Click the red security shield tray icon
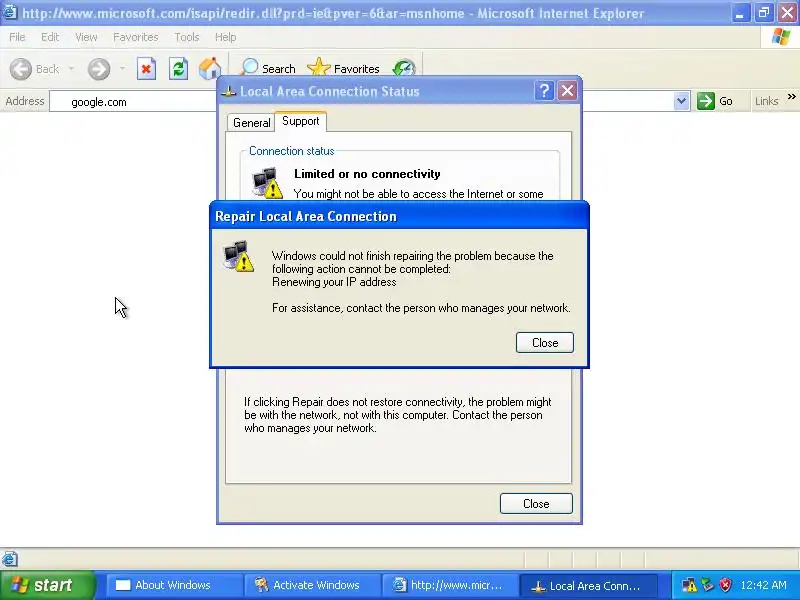The image size is (800, 600). click(x=725, y=585)
